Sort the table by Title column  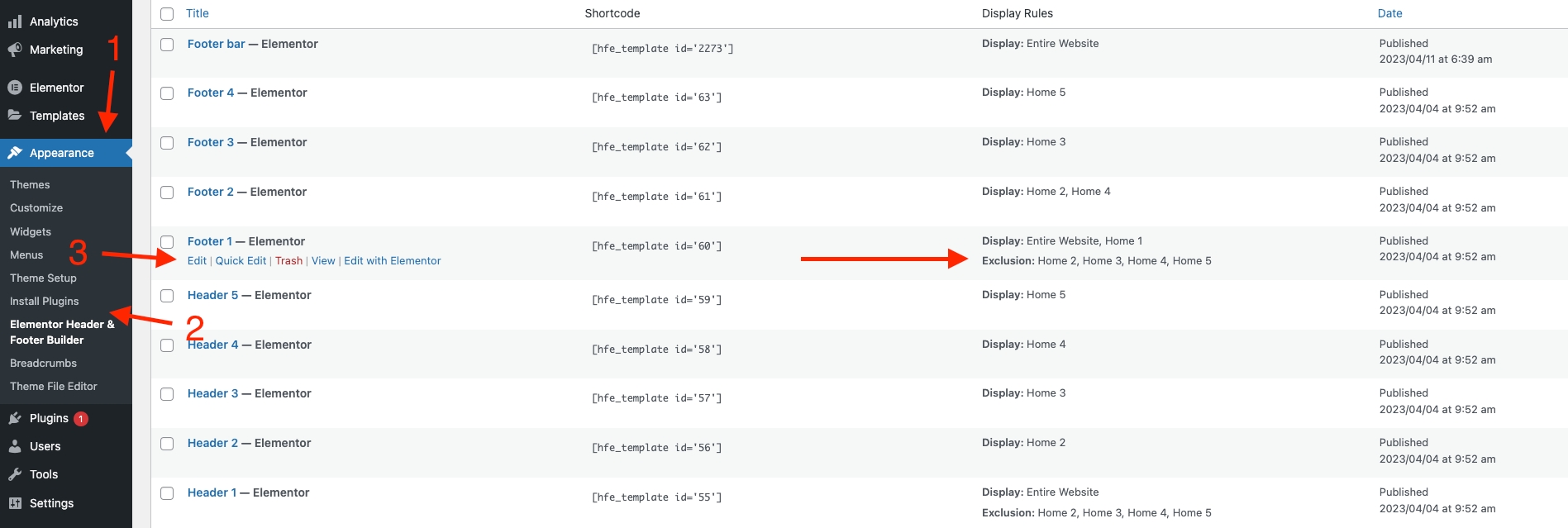198,13
